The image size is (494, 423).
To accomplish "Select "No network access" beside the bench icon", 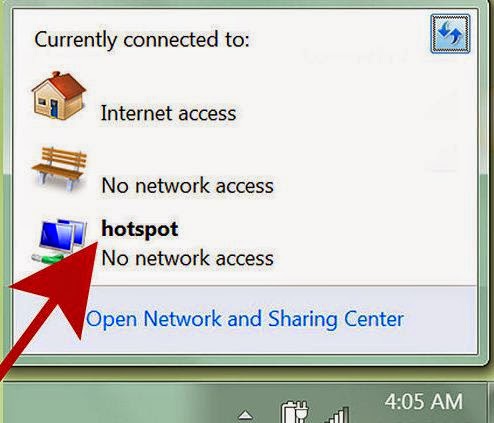I will click(x=187, y=185).
